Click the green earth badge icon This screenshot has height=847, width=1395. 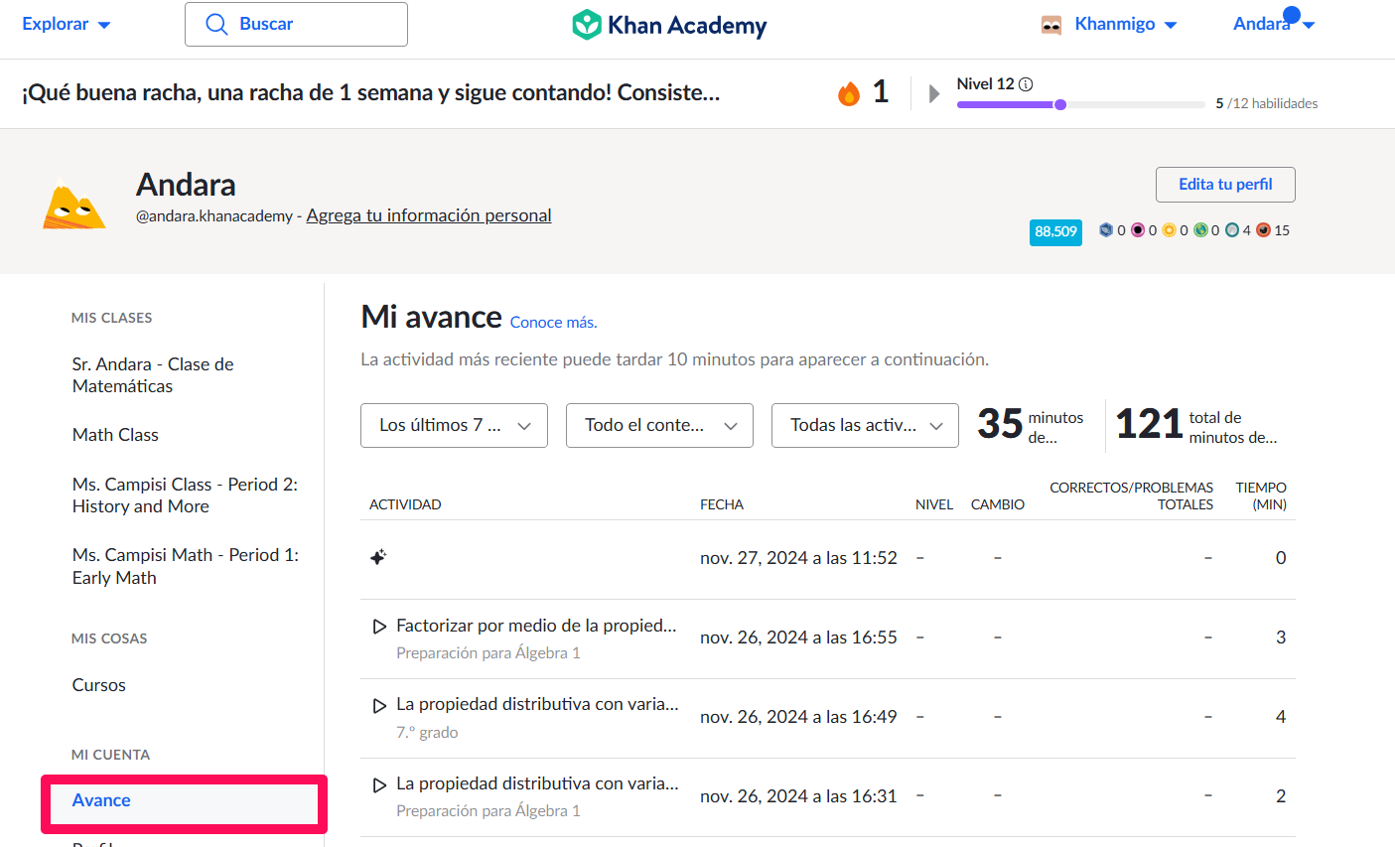click(x=1200, y=230)
